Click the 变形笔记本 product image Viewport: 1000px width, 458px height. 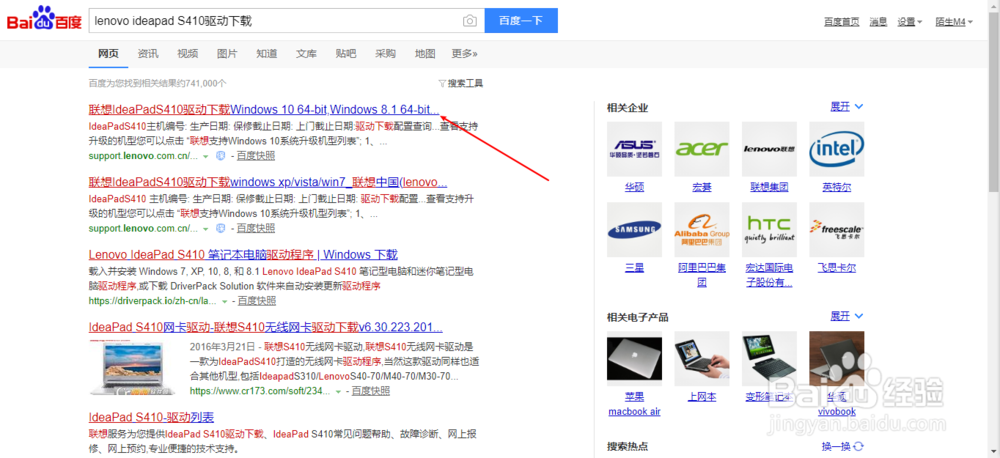coord(769,358)
